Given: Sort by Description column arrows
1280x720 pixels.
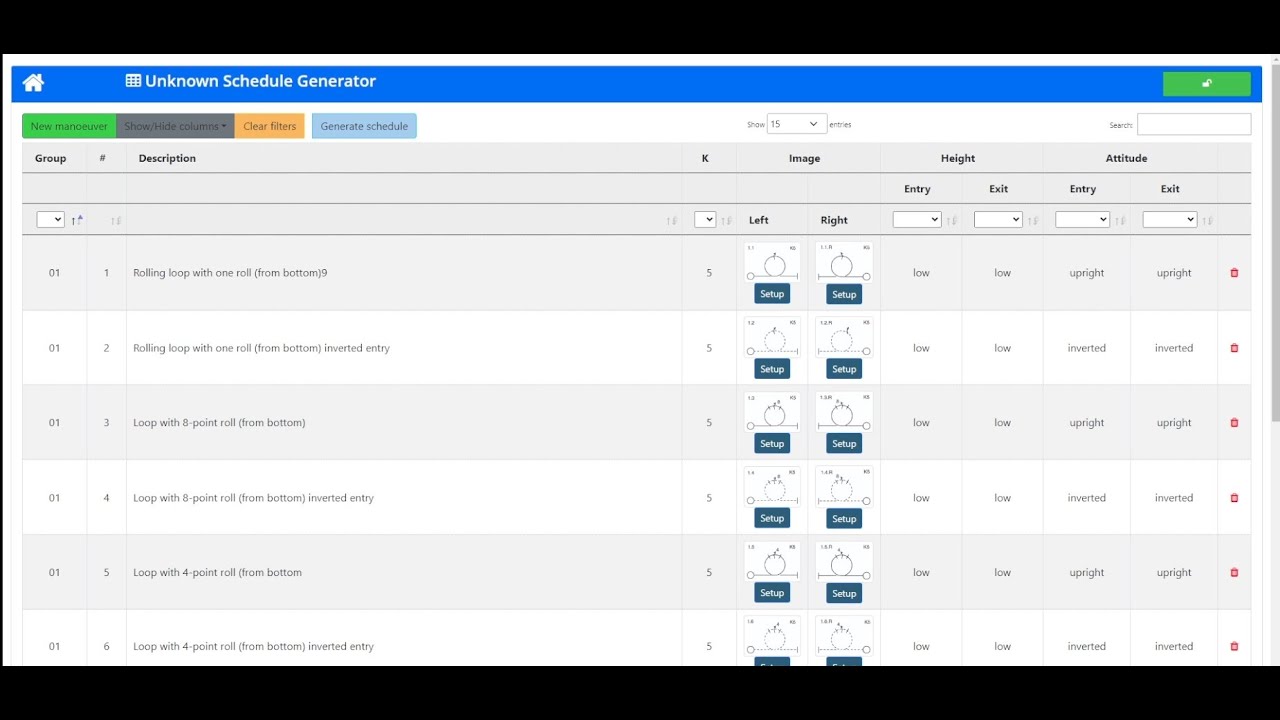Looking at the screenshot, I should coord(672,220).
